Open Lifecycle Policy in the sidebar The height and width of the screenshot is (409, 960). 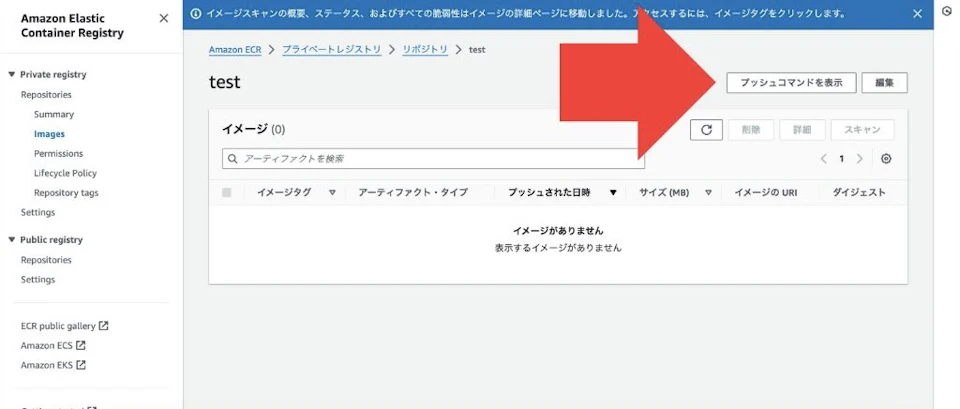coord(66,173)
